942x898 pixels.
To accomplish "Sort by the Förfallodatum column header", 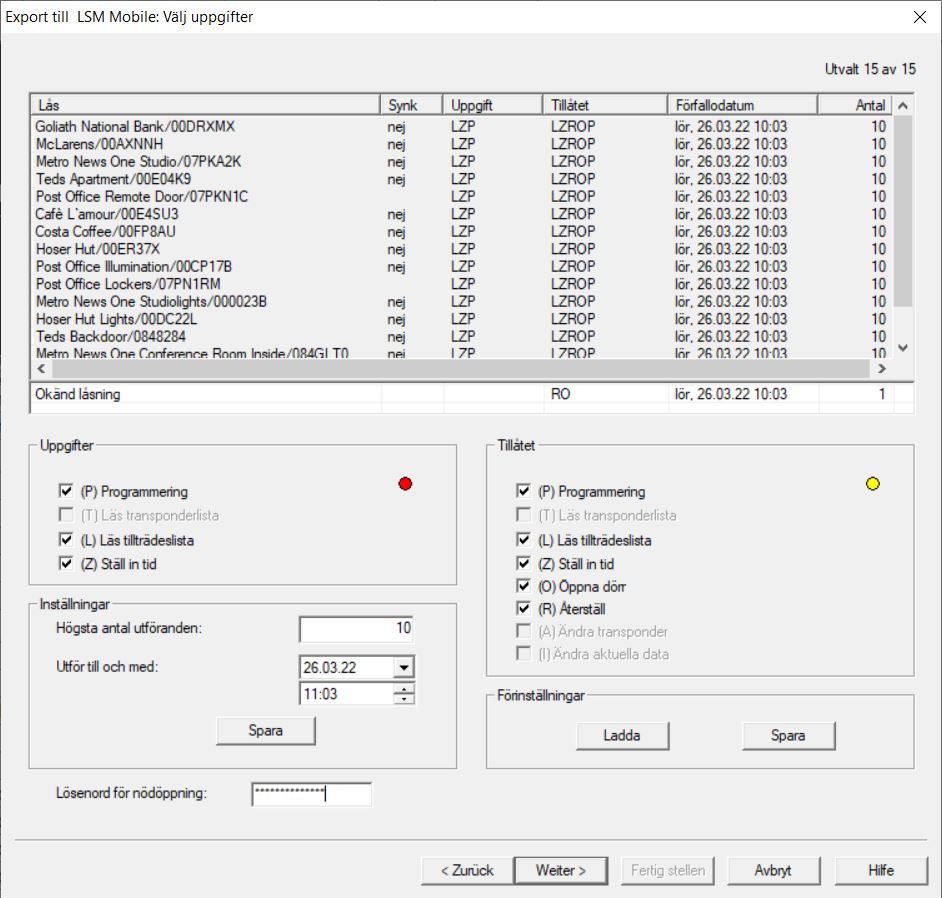I will [x=741, y=105].
